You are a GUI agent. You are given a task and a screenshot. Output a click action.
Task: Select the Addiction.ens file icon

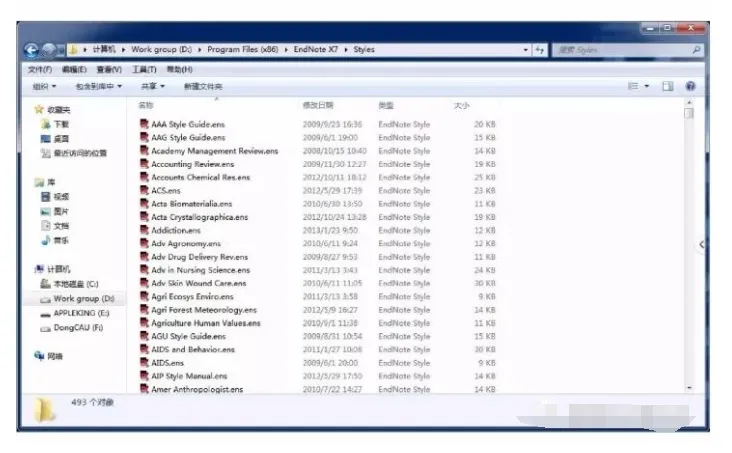(x=144, y=231)
